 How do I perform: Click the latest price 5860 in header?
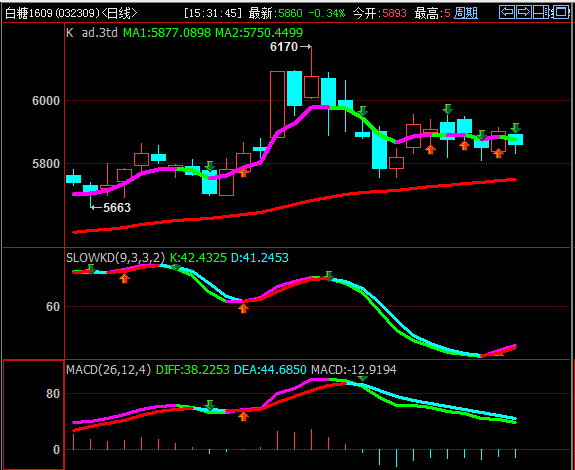[x=290, y=14]
